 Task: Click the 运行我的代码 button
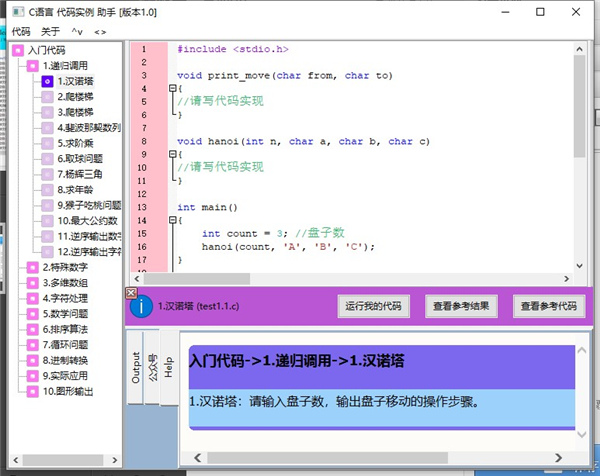(x=371, y=306)
